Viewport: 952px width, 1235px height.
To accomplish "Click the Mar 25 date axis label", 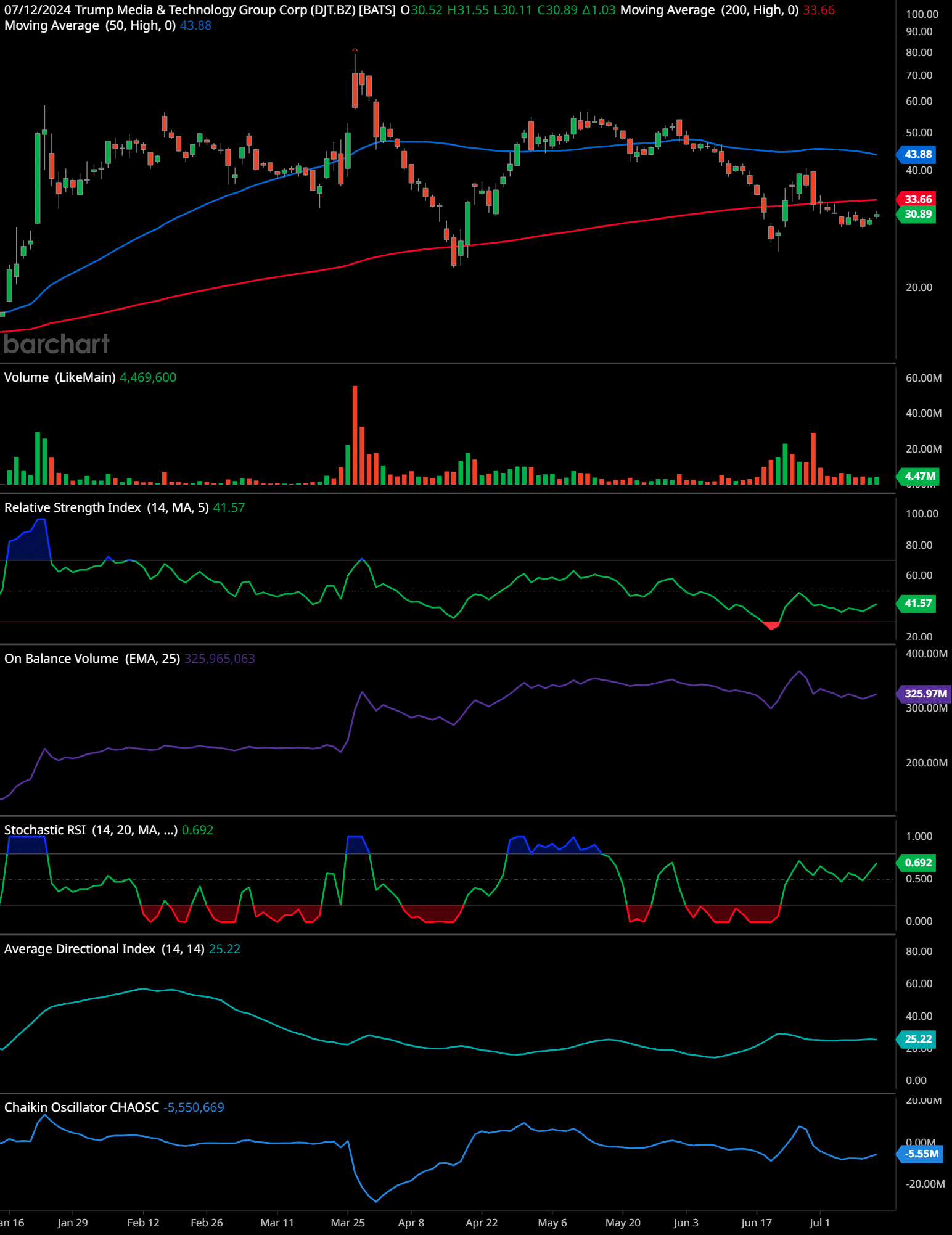I will 348,1223.
